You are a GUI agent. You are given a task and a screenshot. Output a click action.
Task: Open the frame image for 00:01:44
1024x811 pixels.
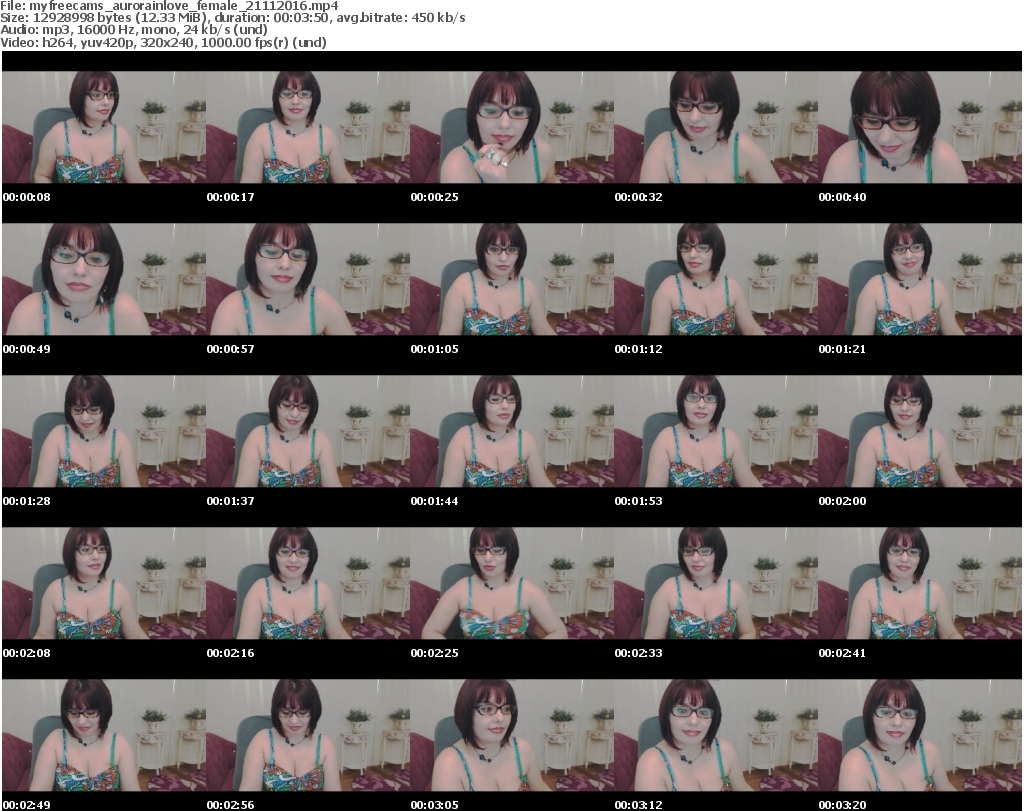pos(512,431)
